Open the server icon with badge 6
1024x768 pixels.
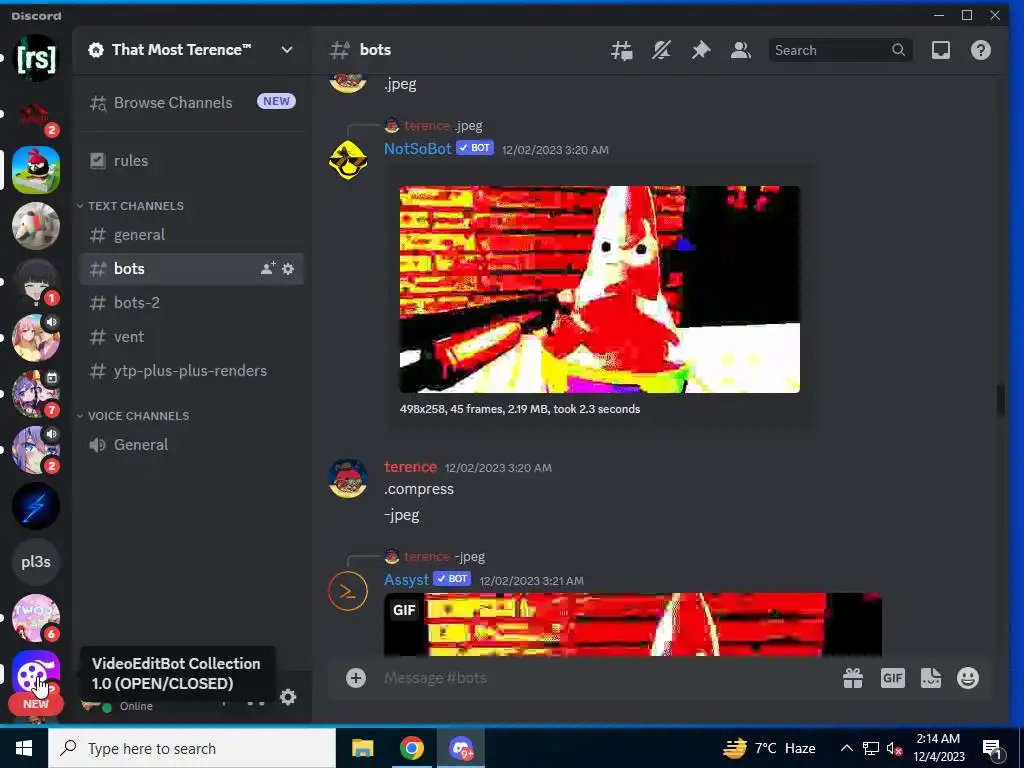[36, 618]
